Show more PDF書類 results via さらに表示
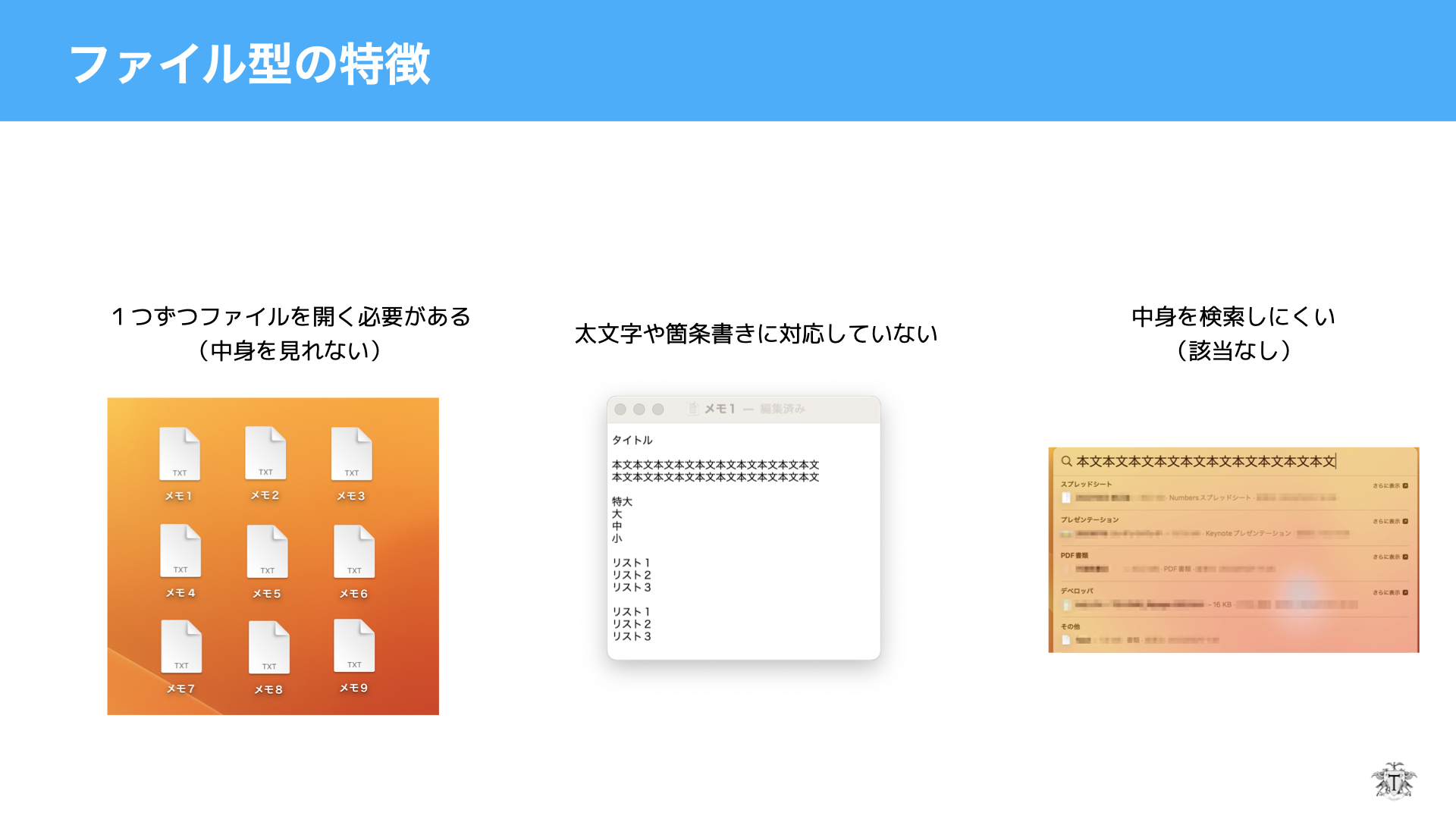Image resolution: width=1456 pixels, height=819 pixels. (1390, 557)
